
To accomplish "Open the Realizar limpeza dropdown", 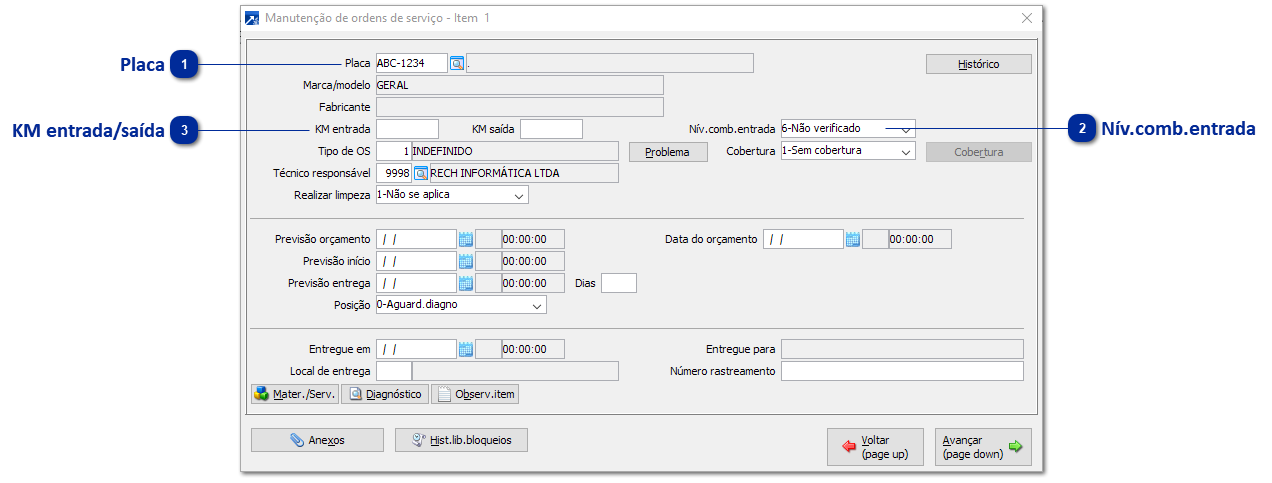I will click(519, 196).
